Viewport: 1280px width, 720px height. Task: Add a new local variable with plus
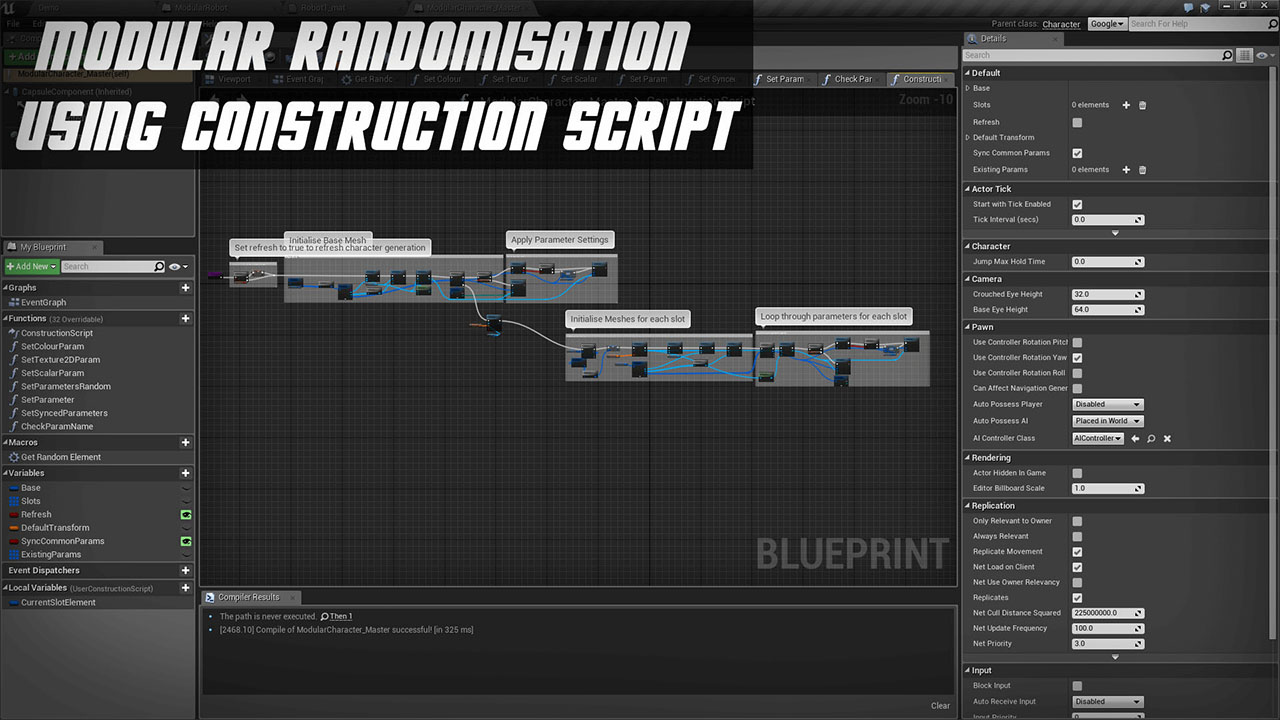coord(185,588)
